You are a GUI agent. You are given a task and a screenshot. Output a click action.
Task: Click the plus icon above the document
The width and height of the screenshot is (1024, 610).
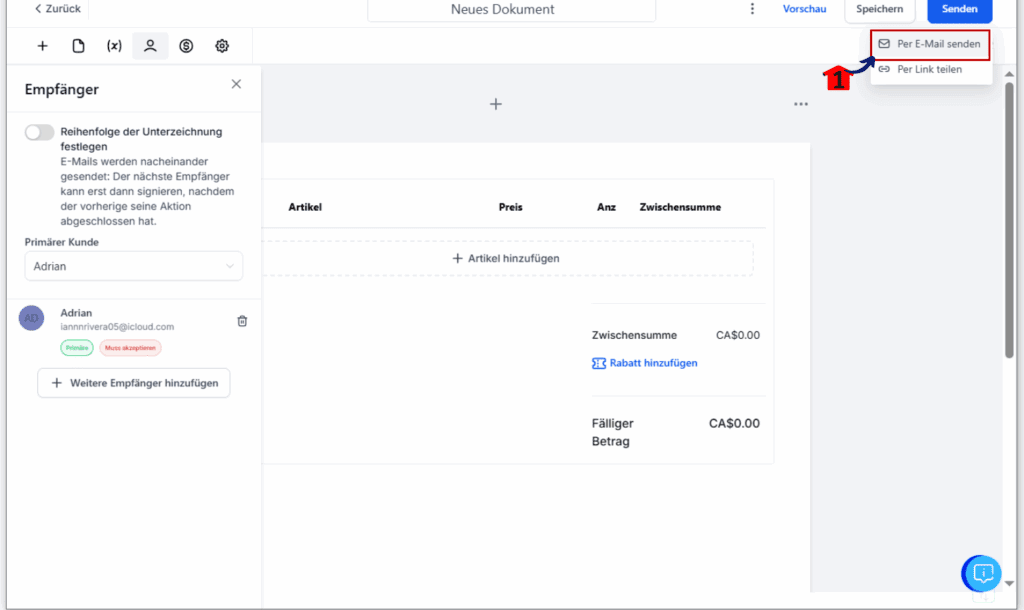tap(496, 104)
